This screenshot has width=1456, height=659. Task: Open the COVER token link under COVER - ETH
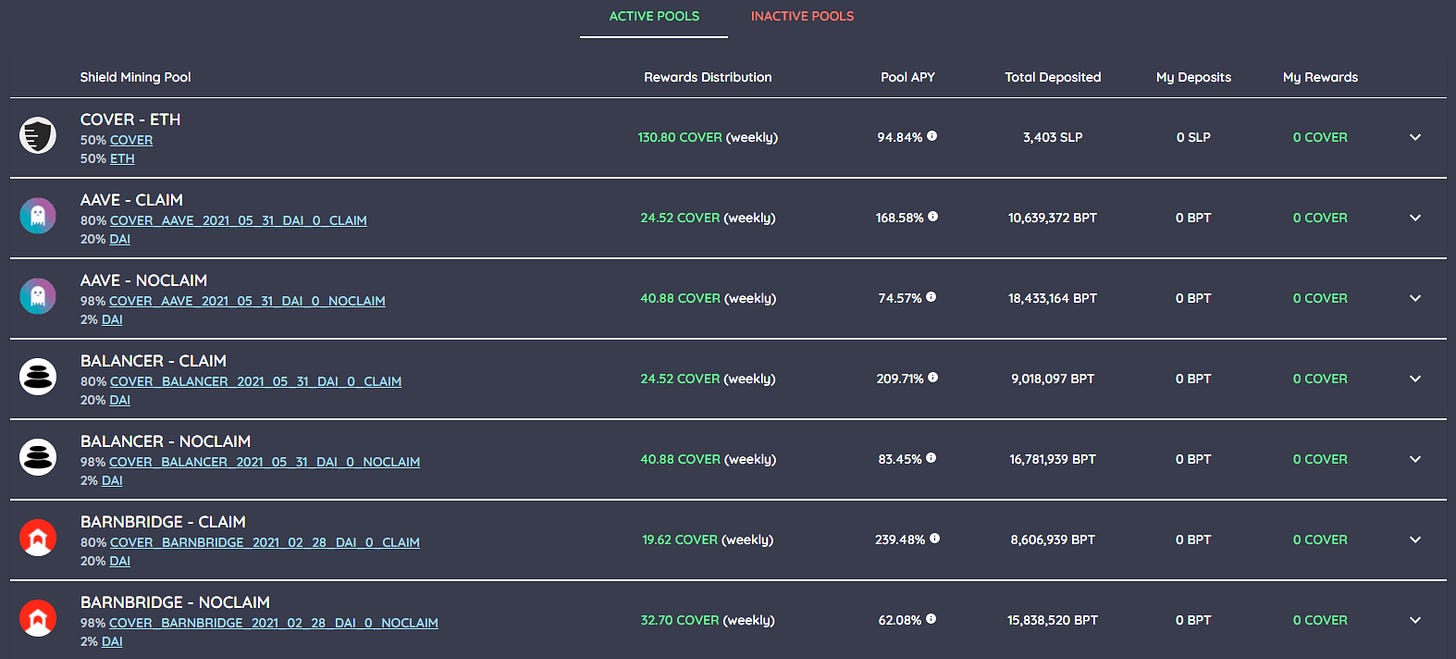tap(131, 140)
